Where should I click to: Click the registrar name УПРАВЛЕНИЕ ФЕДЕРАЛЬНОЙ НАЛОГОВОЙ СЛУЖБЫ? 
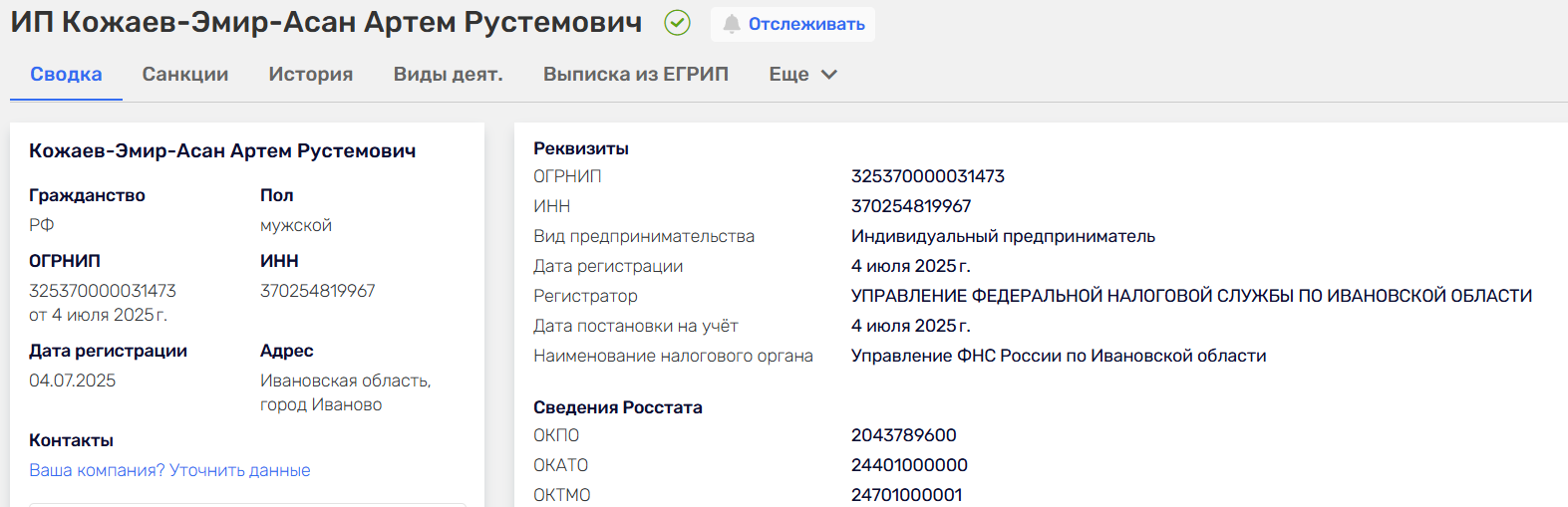[x=1190, y=296]
